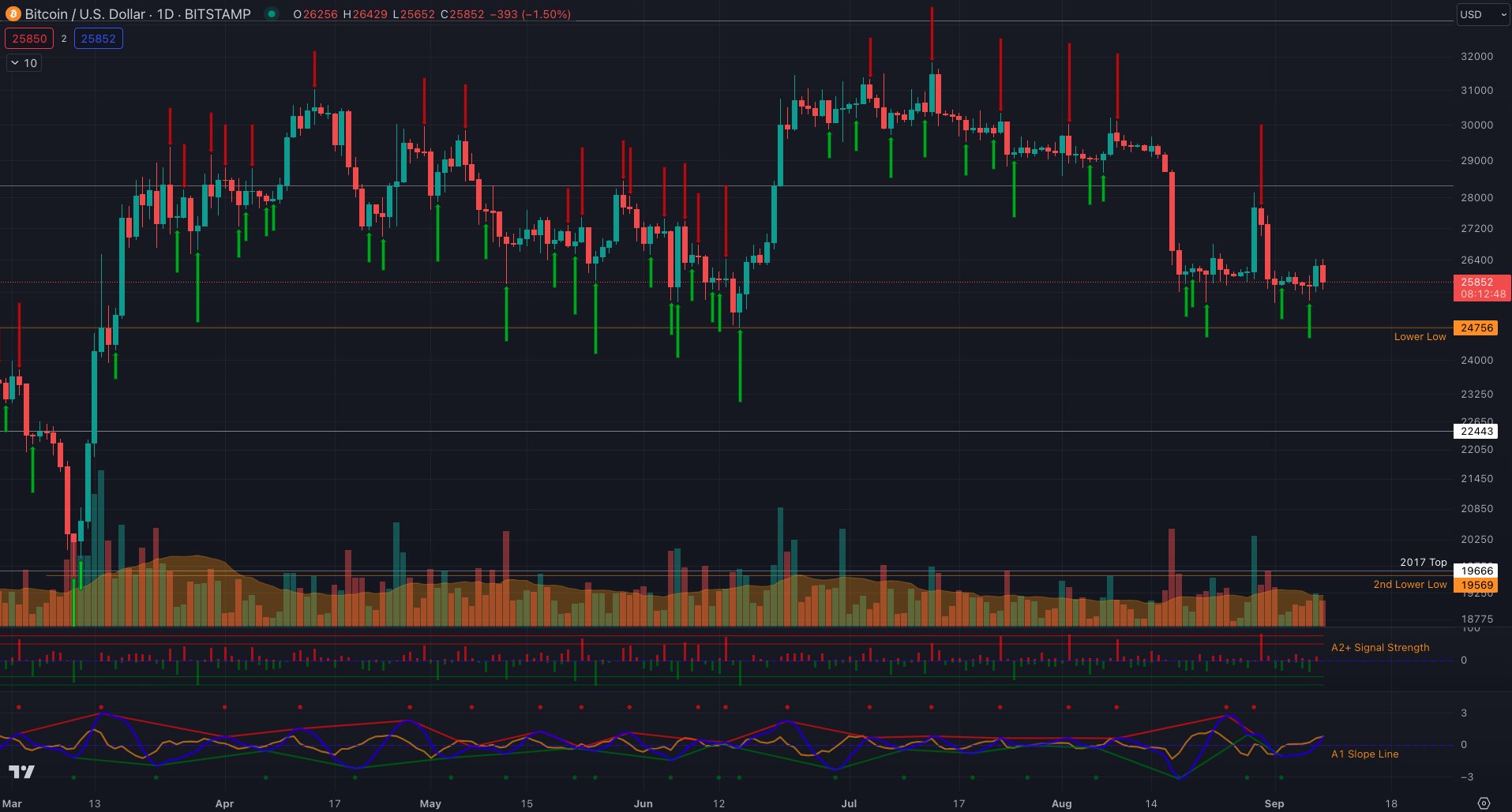This screenshot has height=812, width=1512.
Task: Select the A2+ Signal Strength indicator label
Action: [1380, 647]
